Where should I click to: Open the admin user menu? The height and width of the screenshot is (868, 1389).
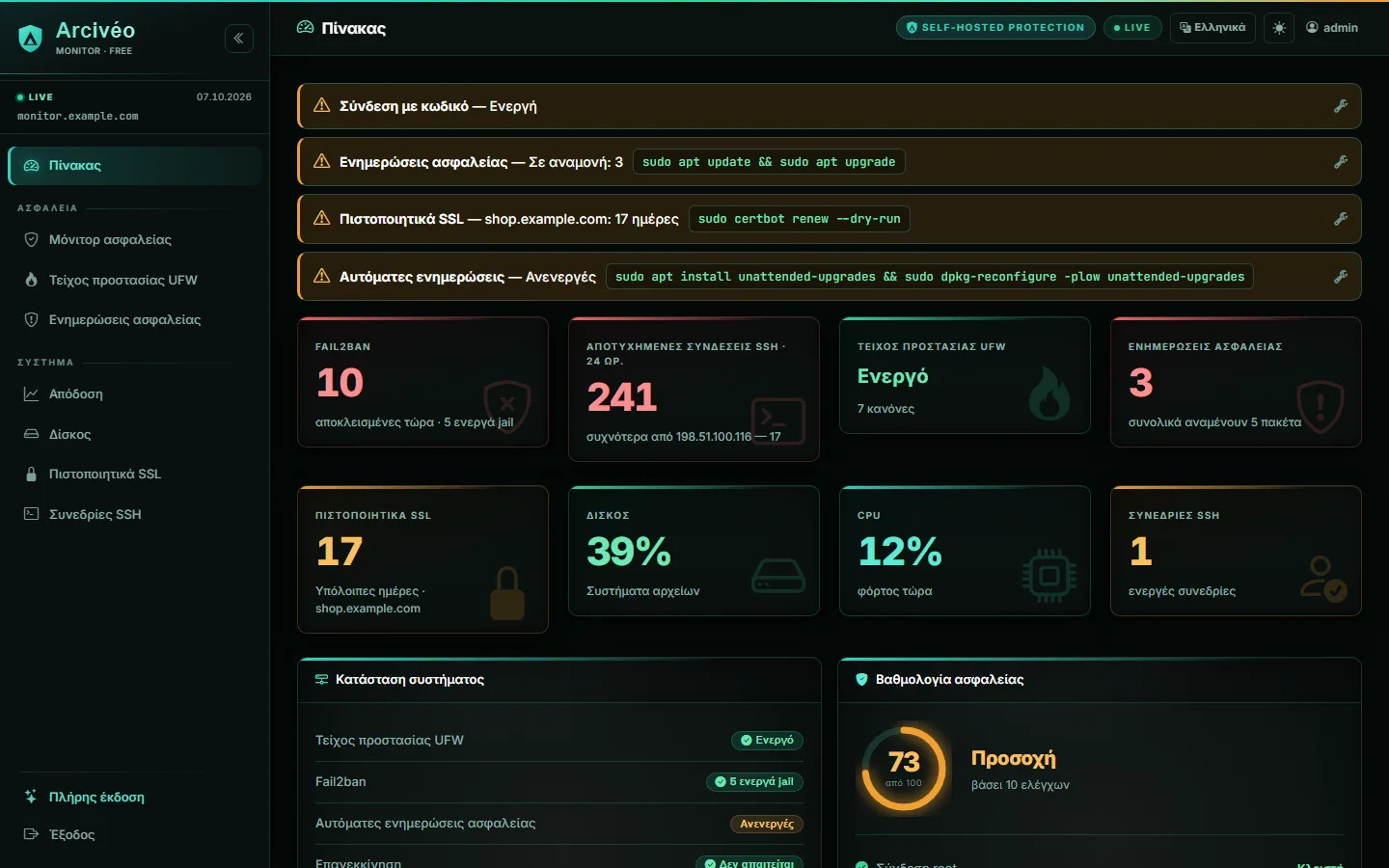tap(1332, 28)
